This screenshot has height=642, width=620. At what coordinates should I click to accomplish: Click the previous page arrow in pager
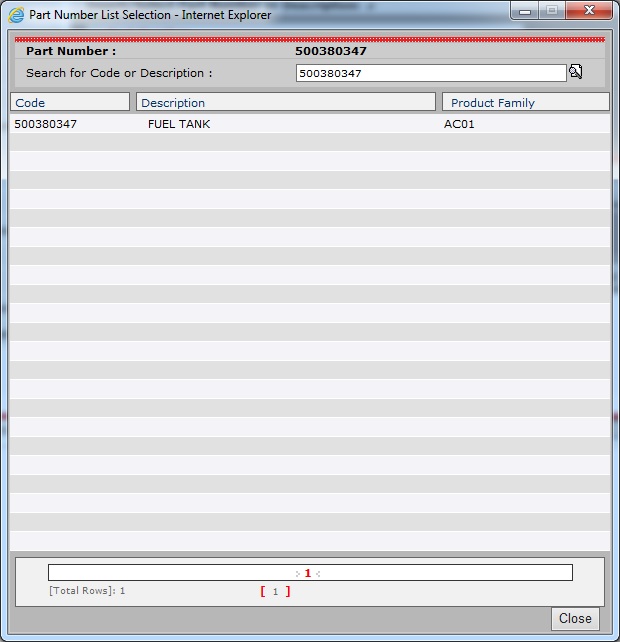[x=298, y=574]
